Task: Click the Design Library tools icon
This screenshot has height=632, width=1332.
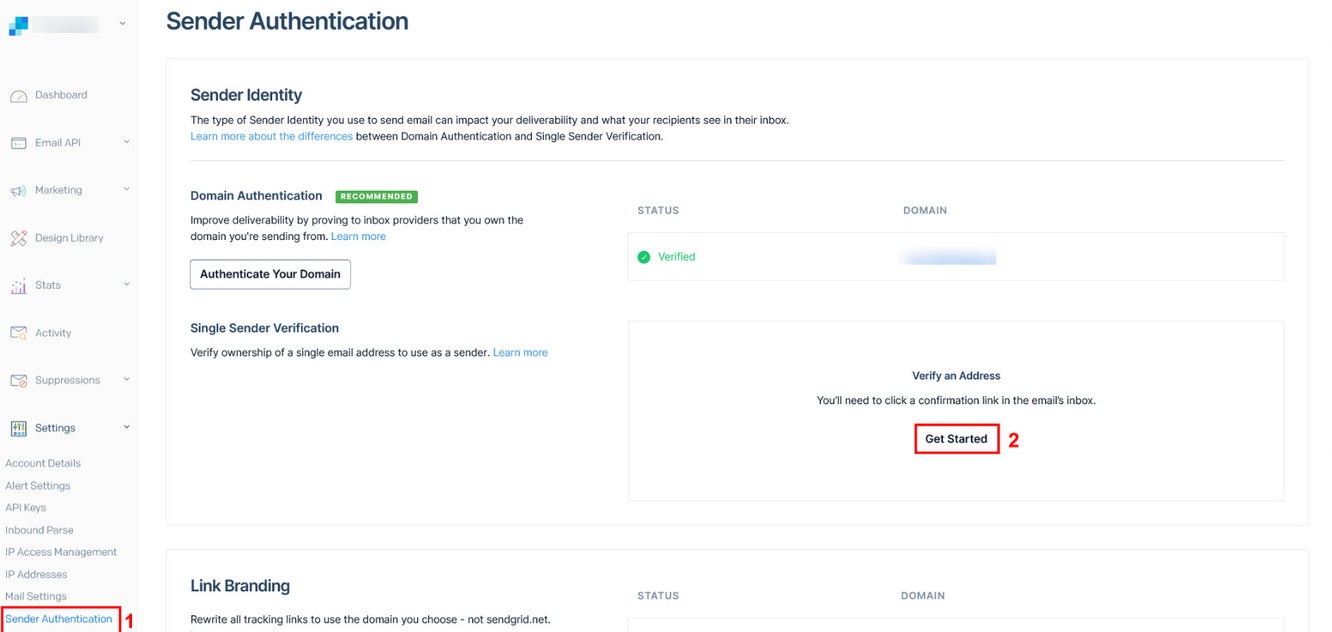Action: 18,238
